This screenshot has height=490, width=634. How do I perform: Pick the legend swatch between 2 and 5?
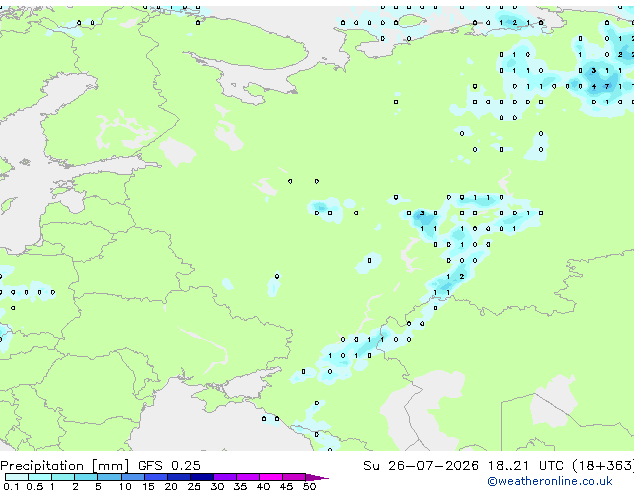86,477
